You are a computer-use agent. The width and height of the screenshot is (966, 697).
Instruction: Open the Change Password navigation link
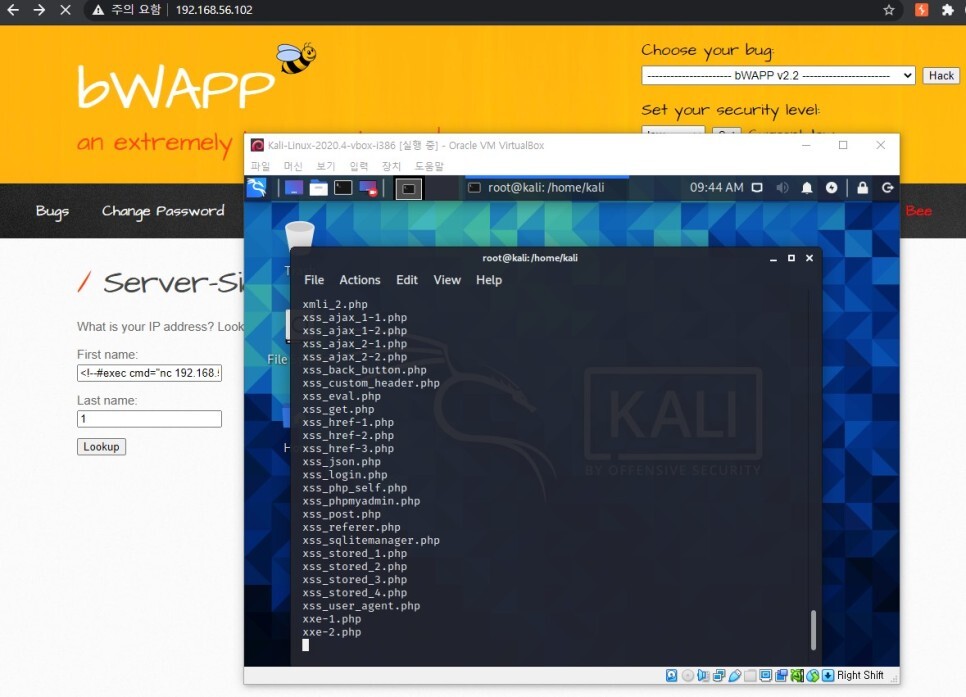(x=163, y=211)
